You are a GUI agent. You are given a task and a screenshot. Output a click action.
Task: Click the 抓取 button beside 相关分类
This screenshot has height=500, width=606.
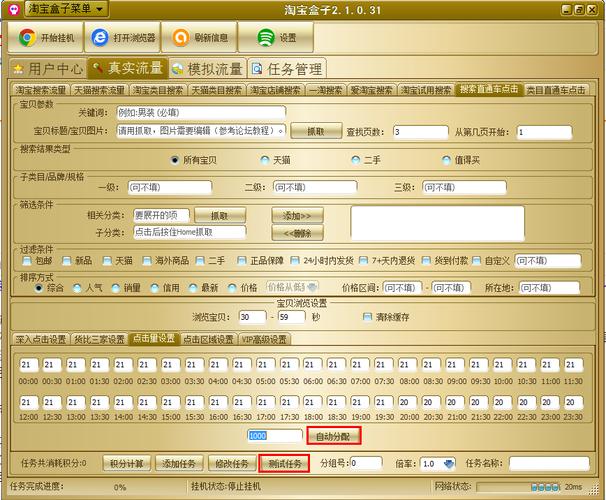coord(220,215)
